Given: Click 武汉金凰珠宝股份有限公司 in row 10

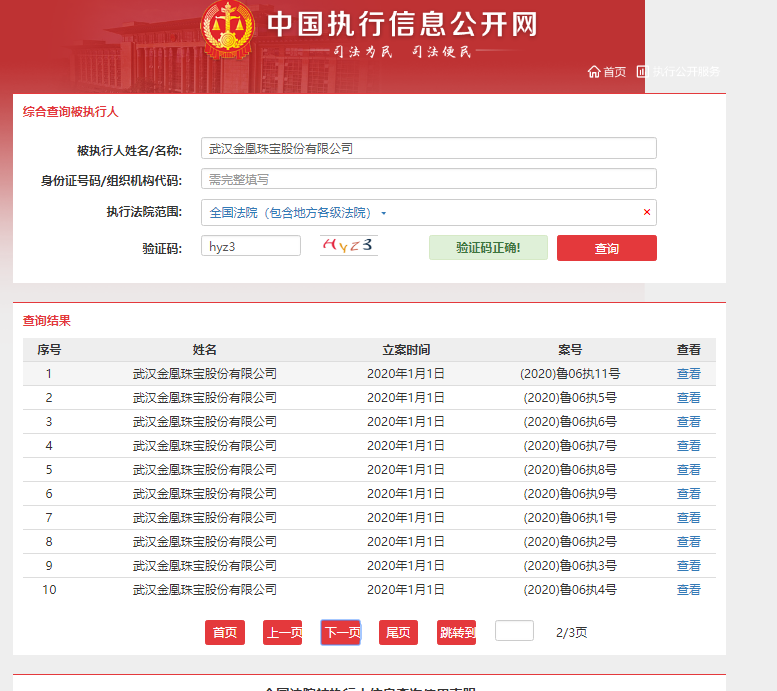Looking at the screenshot, I should [205, 589].
